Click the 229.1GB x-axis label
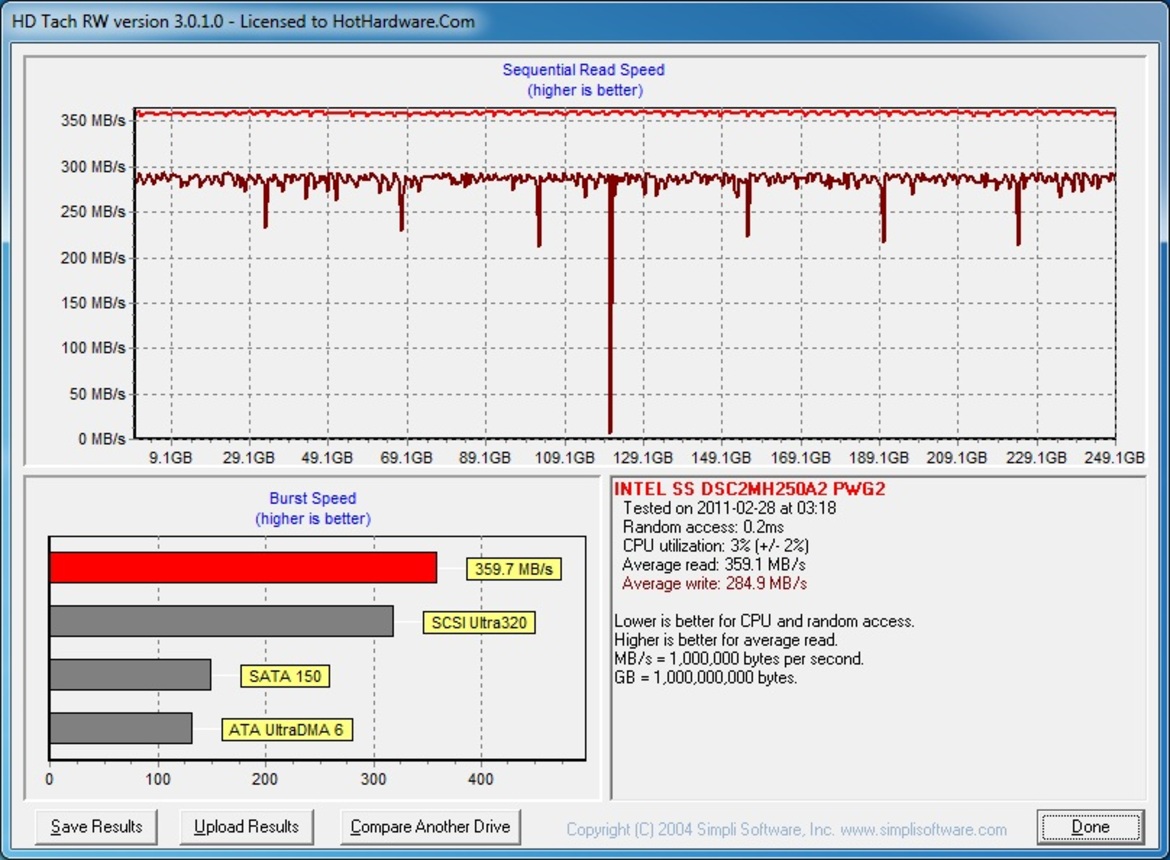 1036,457
